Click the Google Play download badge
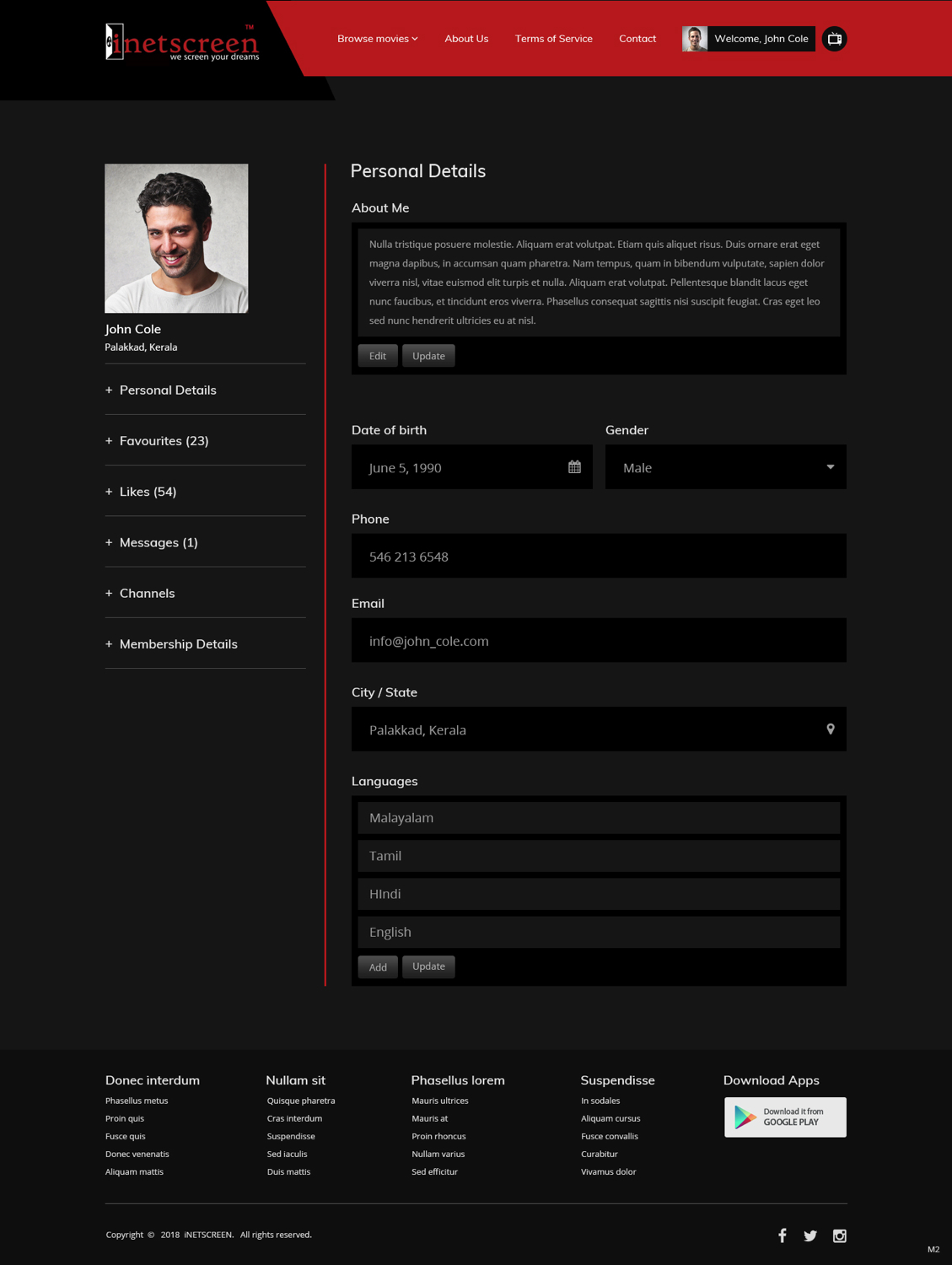The image size is (952, 1265). (784, 1117)
